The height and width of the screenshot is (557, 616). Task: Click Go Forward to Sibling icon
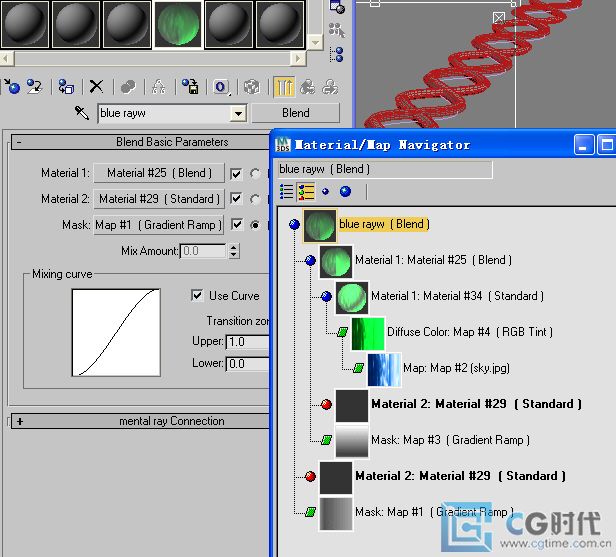[330, 86]
